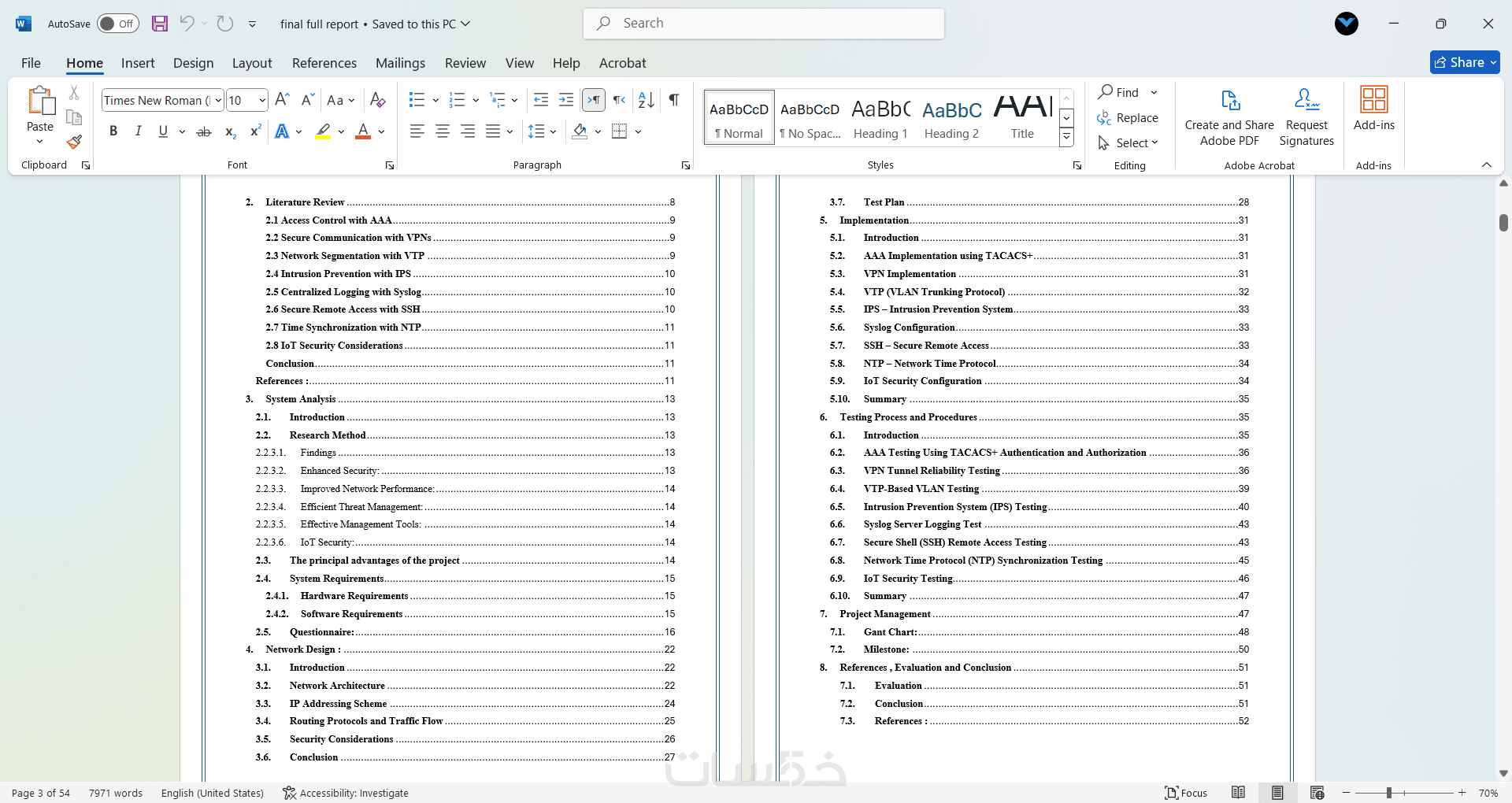Toggle underline formatting
This screenshot has width=1512, height=803.
click(163, 131)
